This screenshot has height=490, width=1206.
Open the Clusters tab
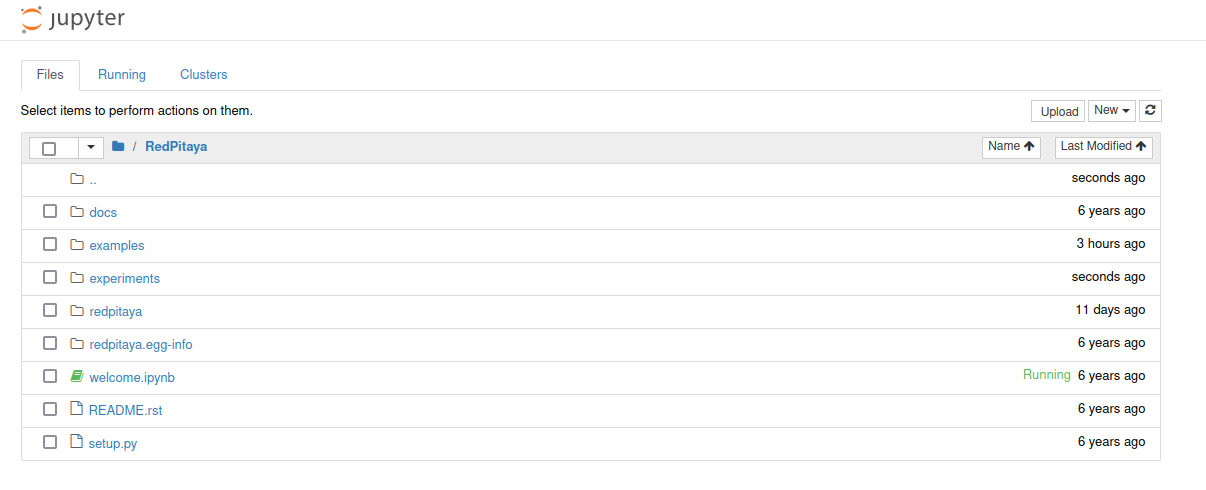coord(204,75)
